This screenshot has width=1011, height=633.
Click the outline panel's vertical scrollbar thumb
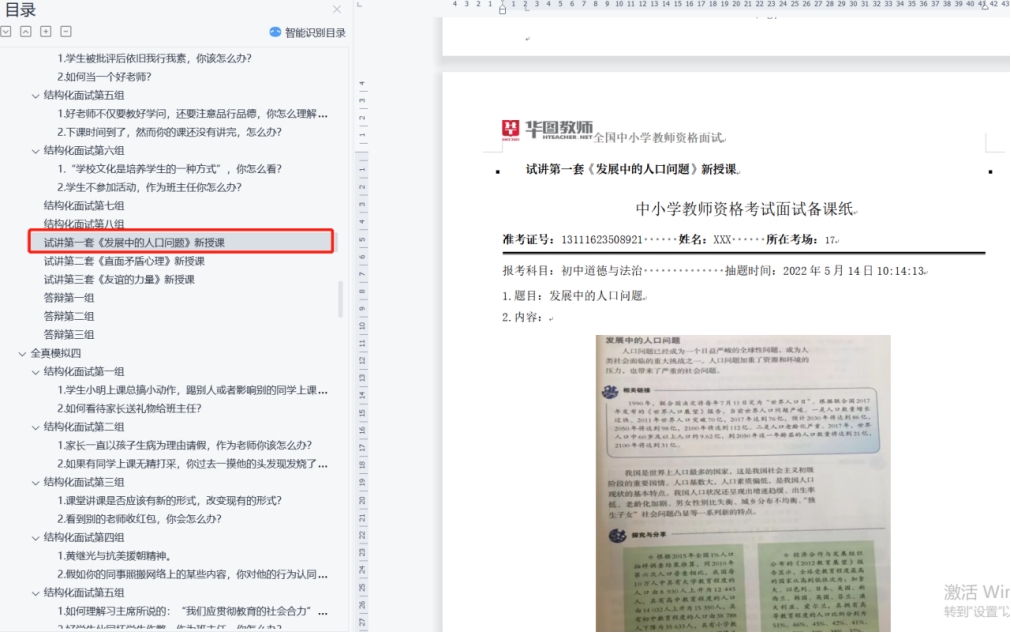pos(341,298)
